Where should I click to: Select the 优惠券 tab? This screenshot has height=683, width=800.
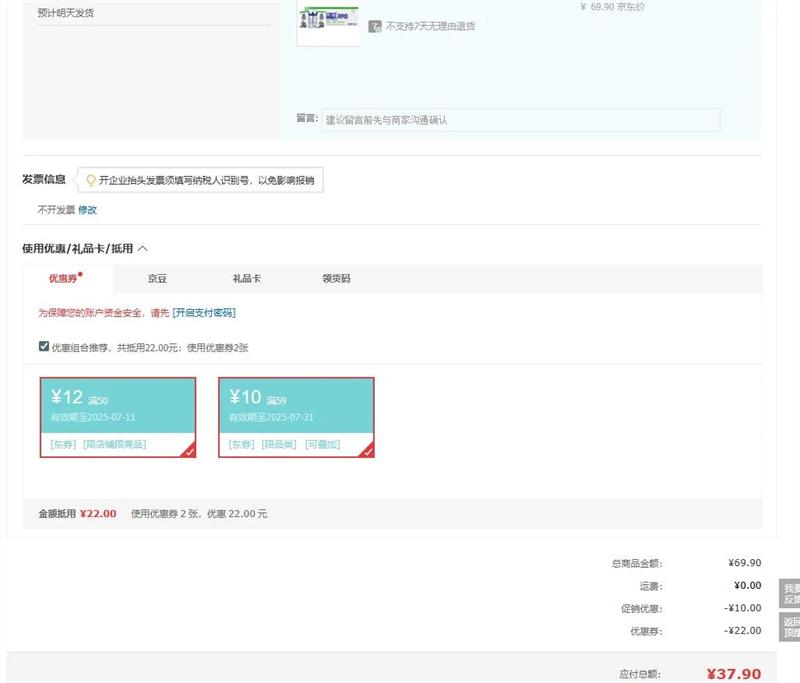pos(63,279)
